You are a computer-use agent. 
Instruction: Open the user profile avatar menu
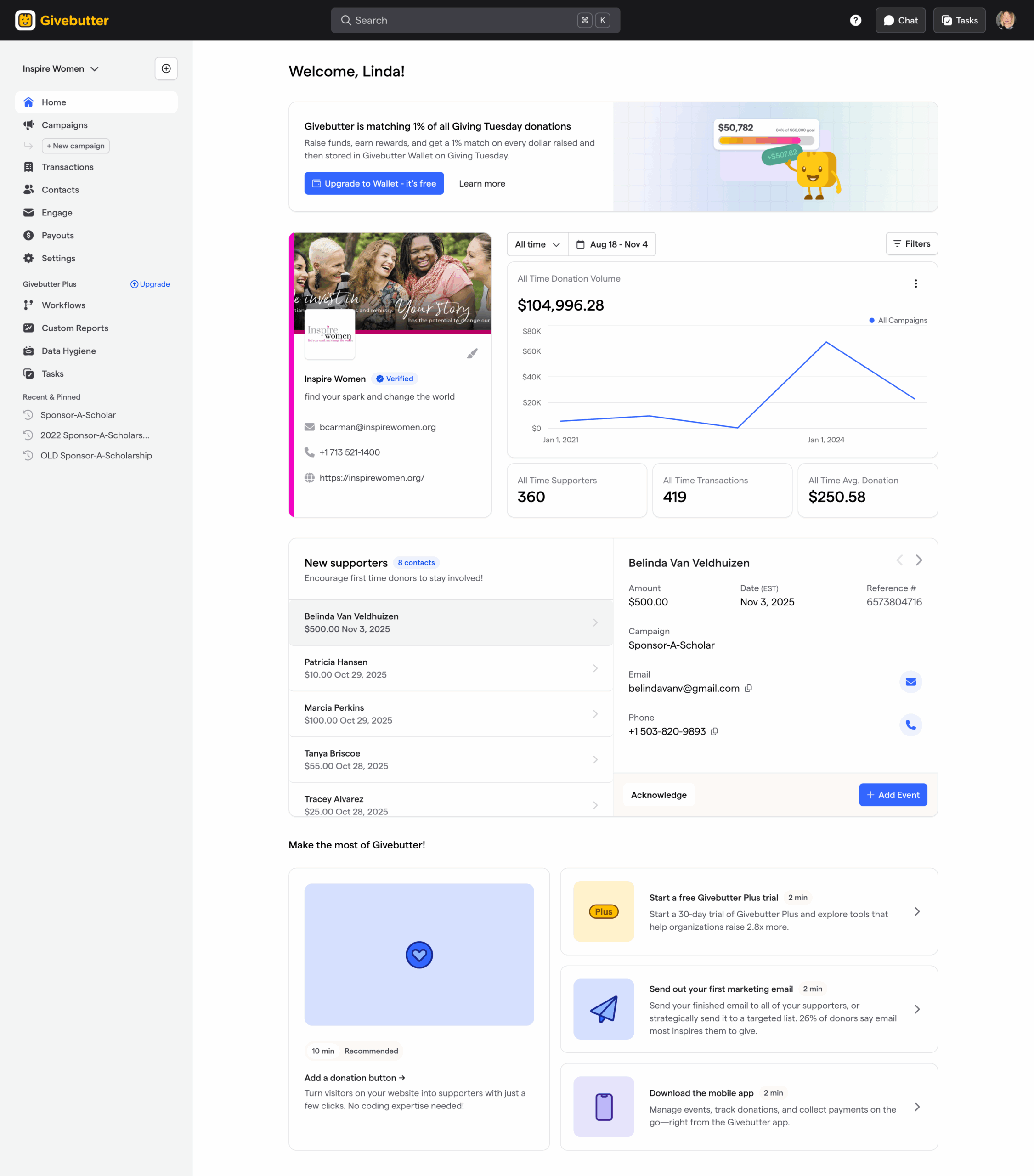1005,20
